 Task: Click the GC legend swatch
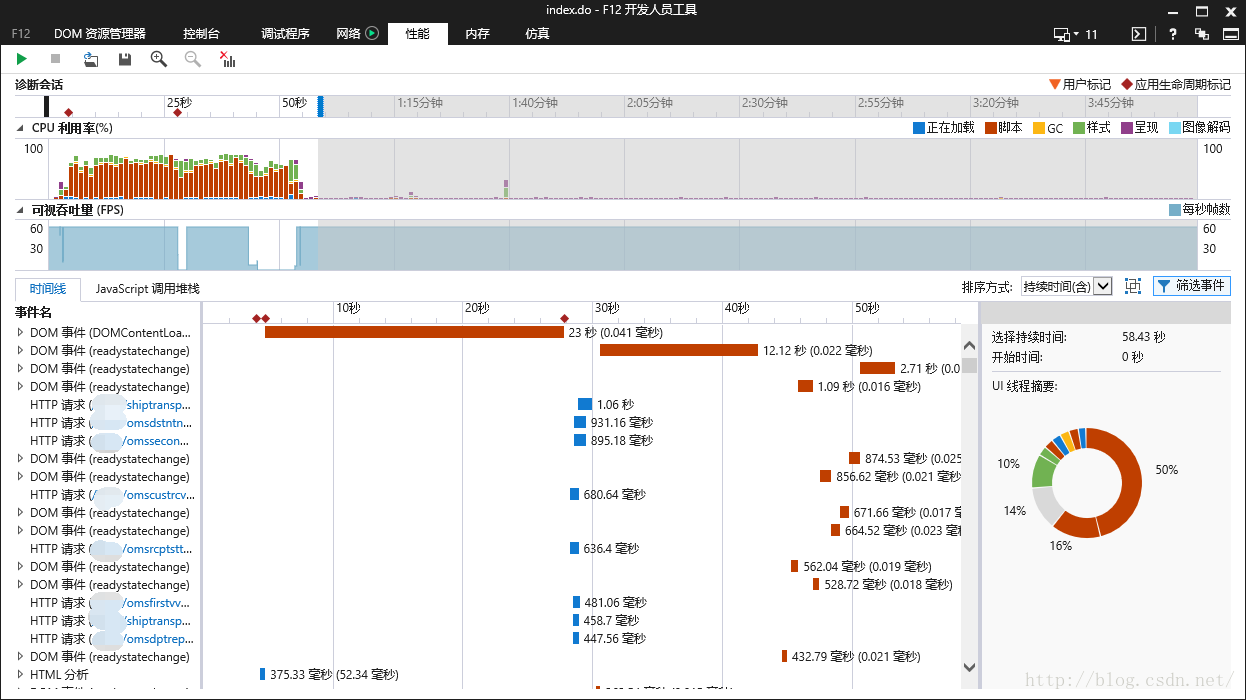point(1039,128)
